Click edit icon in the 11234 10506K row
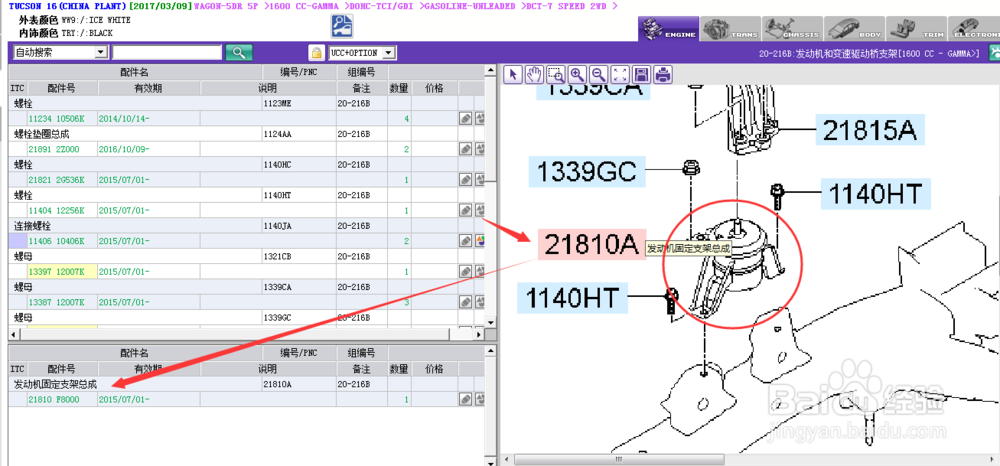1000x466 pixels. tap(466, 119)
